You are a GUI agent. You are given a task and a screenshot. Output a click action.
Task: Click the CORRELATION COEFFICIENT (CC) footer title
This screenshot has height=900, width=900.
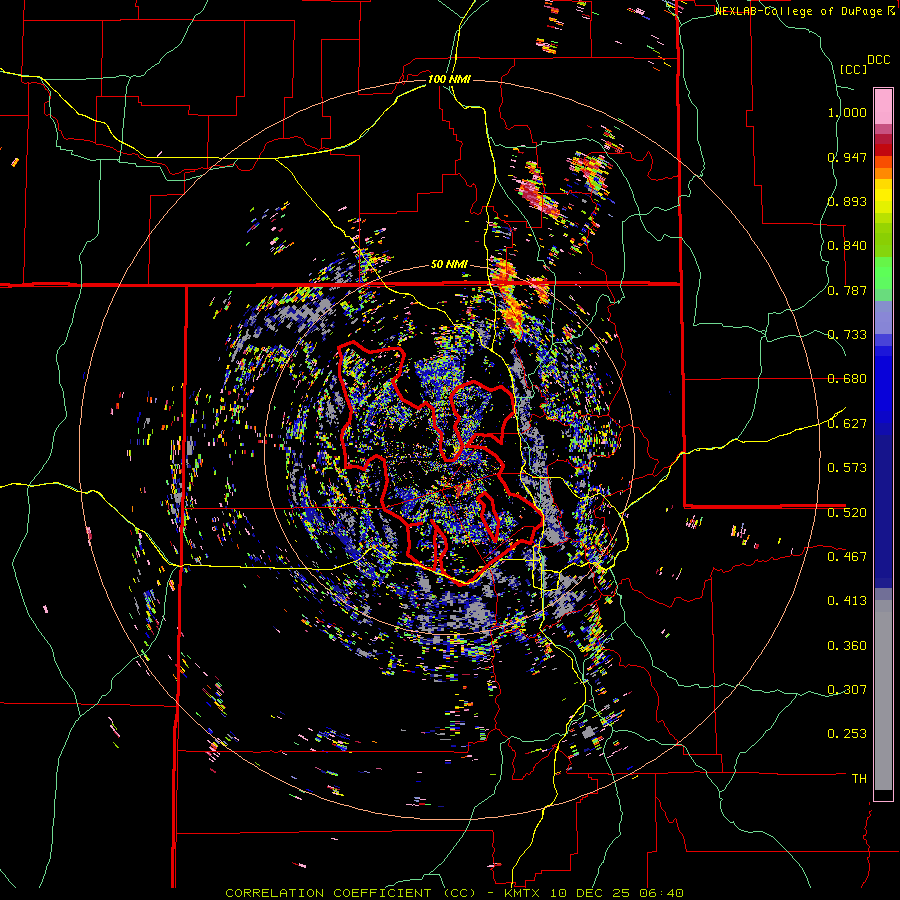351,893
